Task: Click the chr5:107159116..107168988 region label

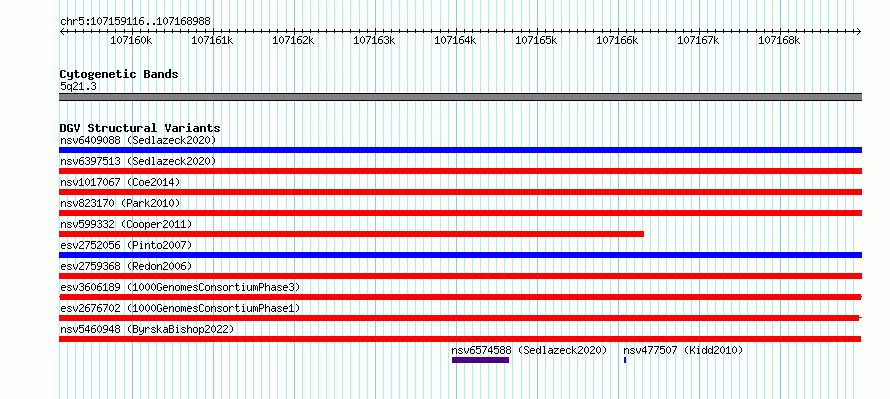Action: tap(135, 21)
